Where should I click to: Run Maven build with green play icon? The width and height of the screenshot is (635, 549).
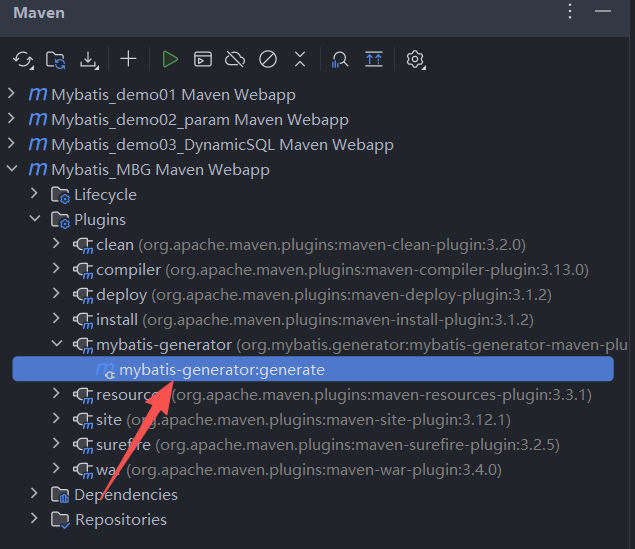point(170,60)
